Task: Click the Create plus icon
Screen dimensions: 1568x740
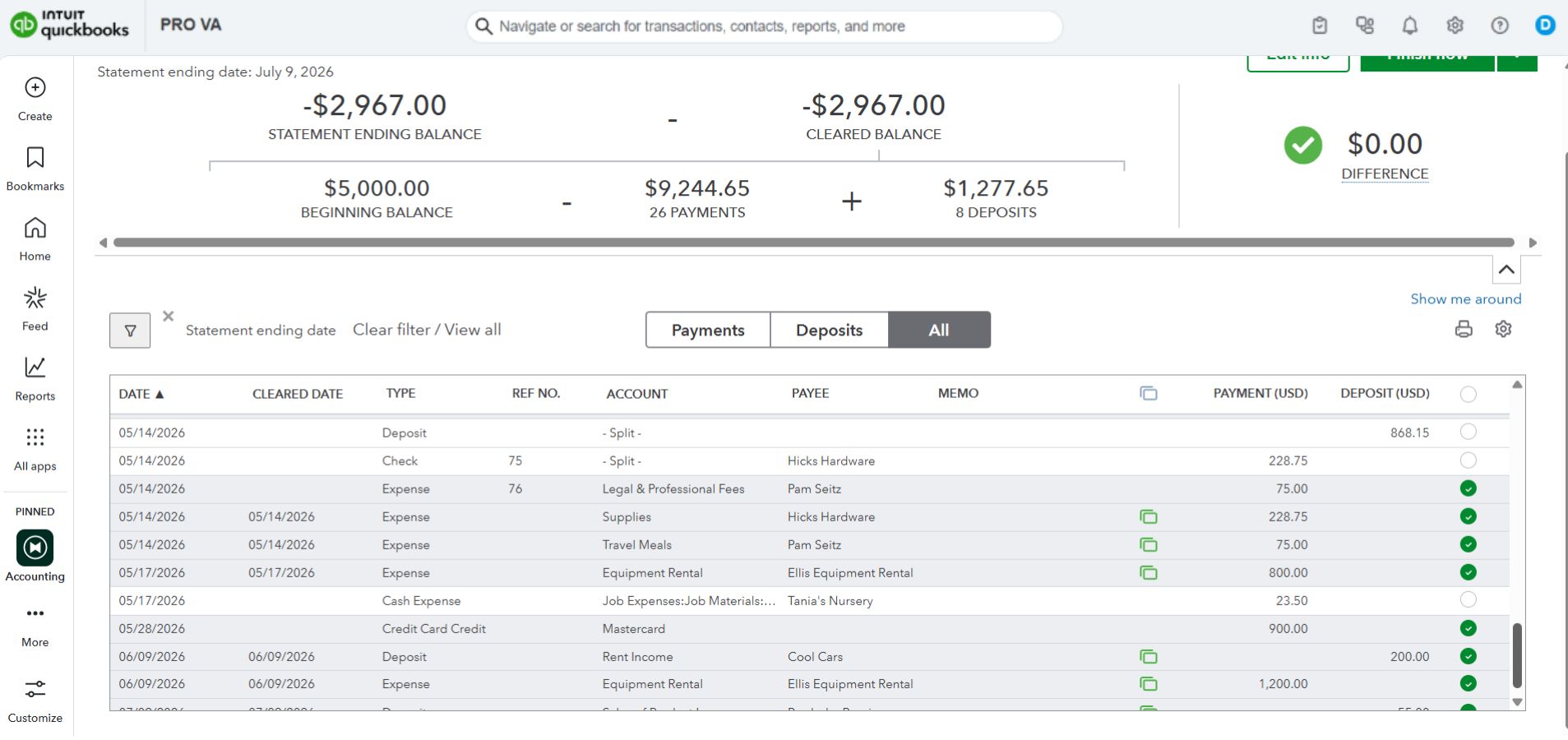Action: pos(35,87)
